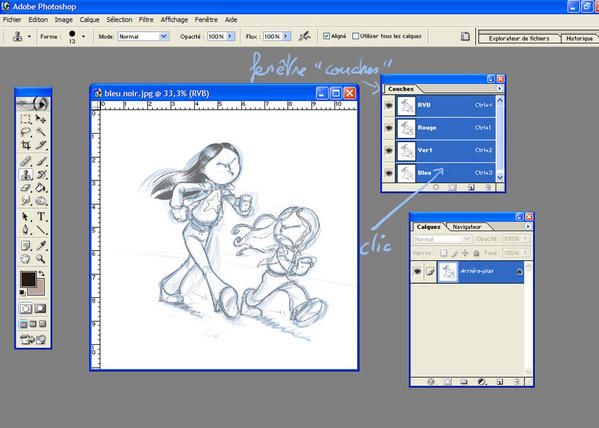Select the Dodge tool
Image resolution: width=599 pixels, height=428 pixels.
point(40,200)
